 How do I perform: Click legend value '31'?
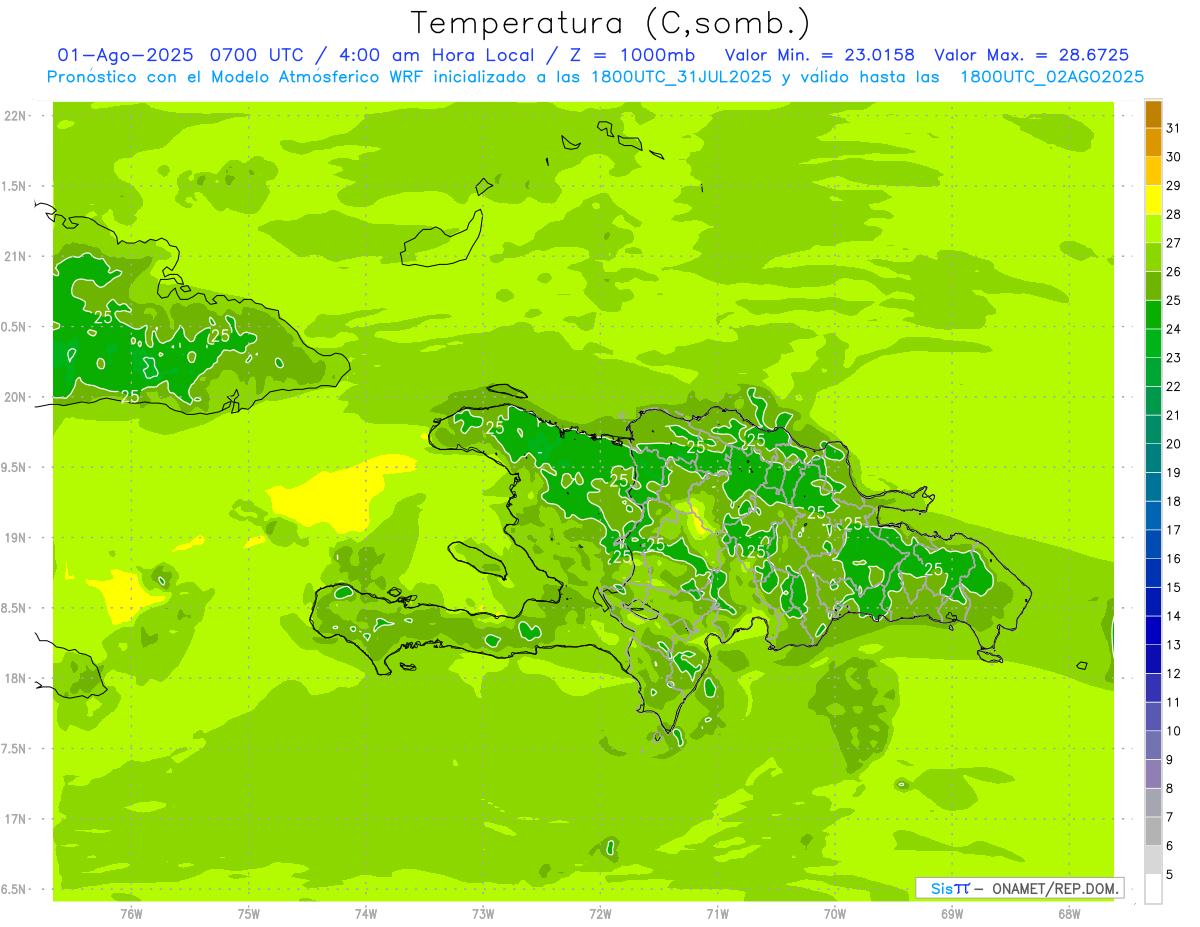tap(1174, 128)
